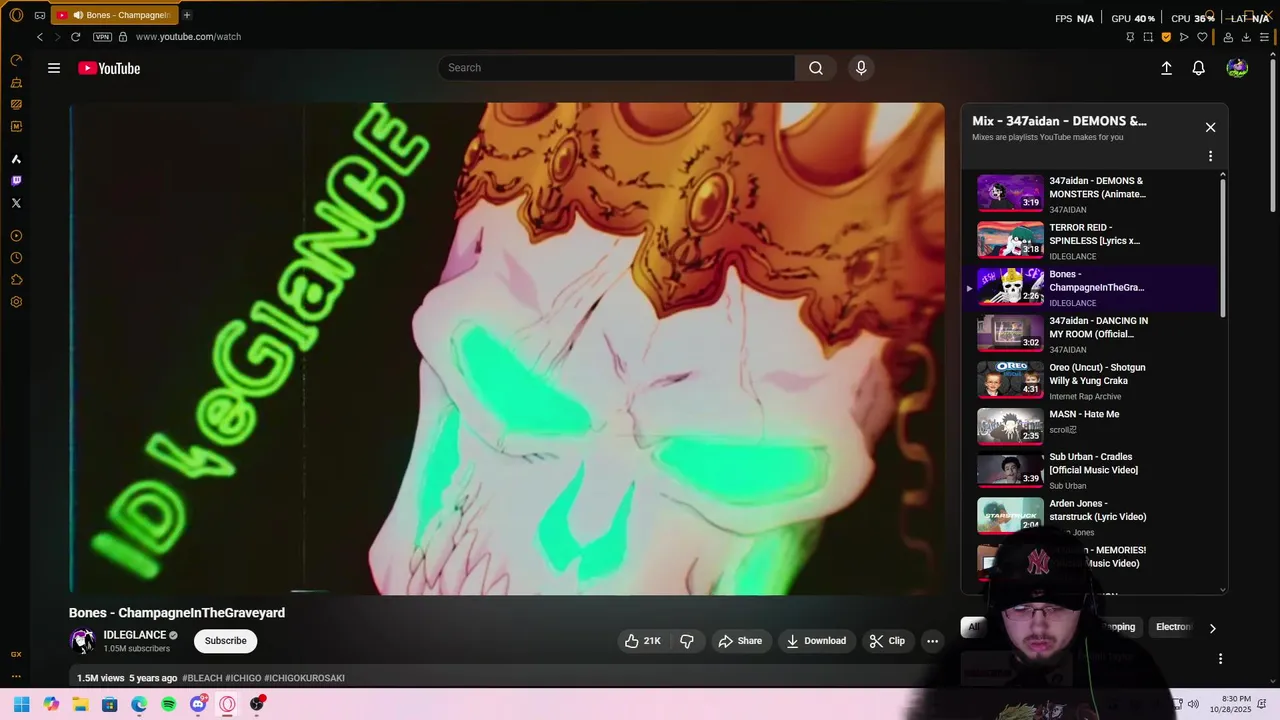Screen dimensions: 1280x720
Task: Open Discord from the taskbar
Action: tap(198, 704)
